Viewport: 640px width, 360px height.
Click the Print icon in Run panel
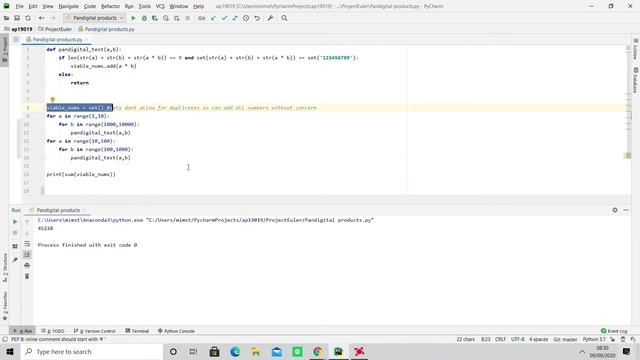(27, 265)
